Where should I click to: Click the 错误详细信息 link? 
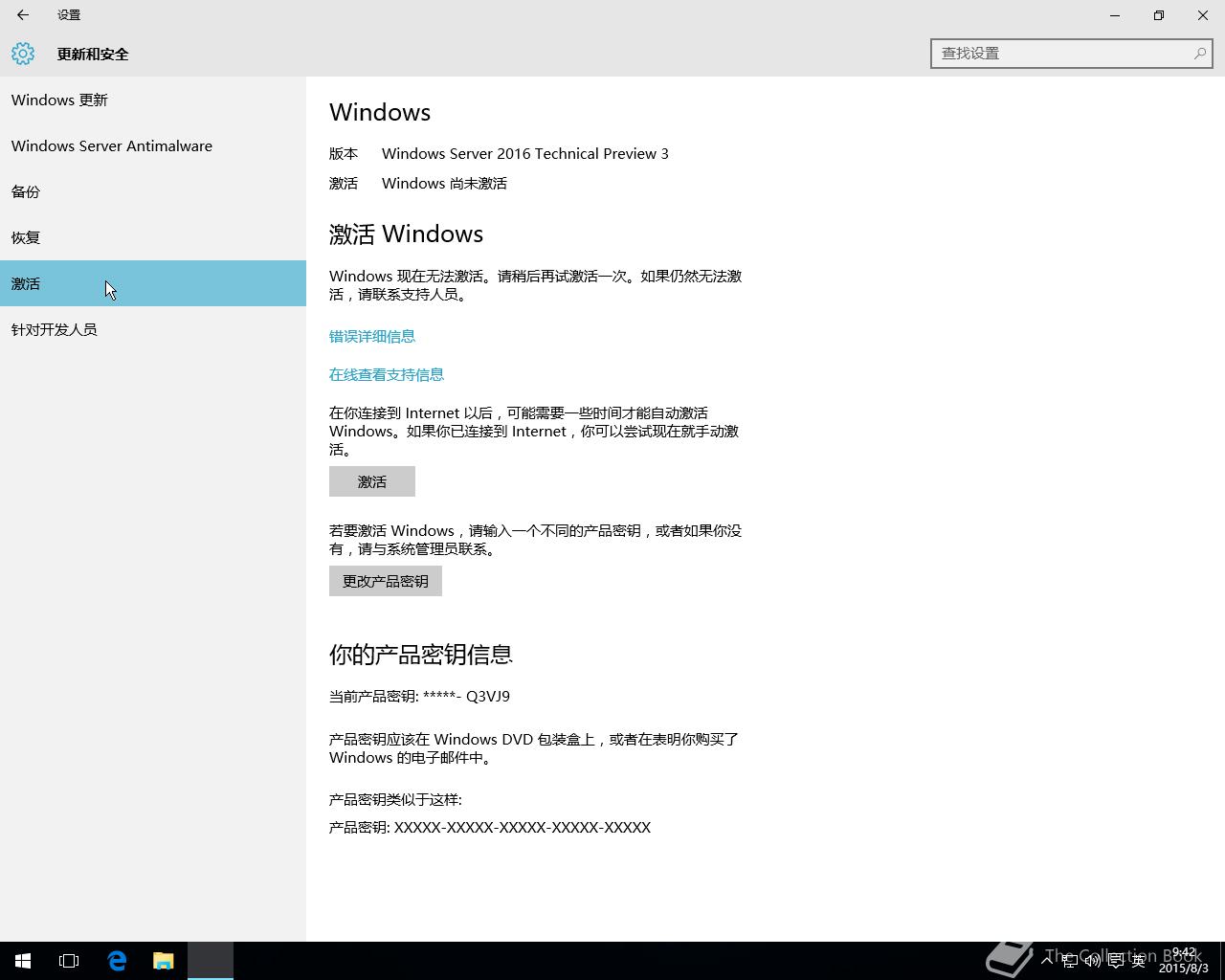372,336
